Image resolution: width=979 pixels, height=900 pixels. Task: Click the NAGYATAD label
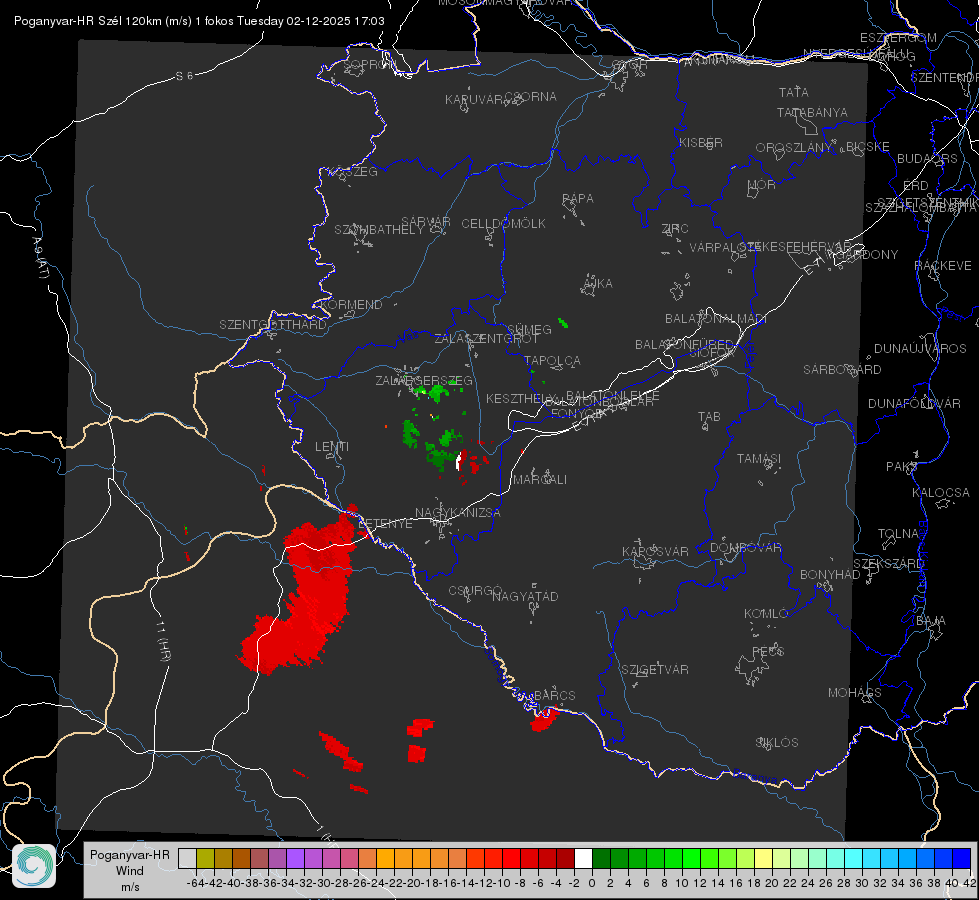[x=525, y=596]
